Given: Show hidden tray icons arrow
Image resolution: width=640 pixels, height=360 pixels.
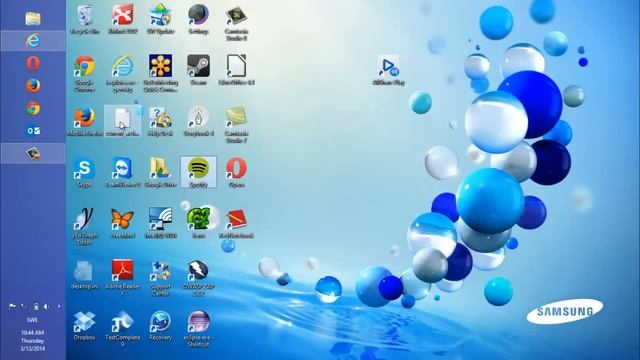Looking at the screenshot, I should coord(59,306).
